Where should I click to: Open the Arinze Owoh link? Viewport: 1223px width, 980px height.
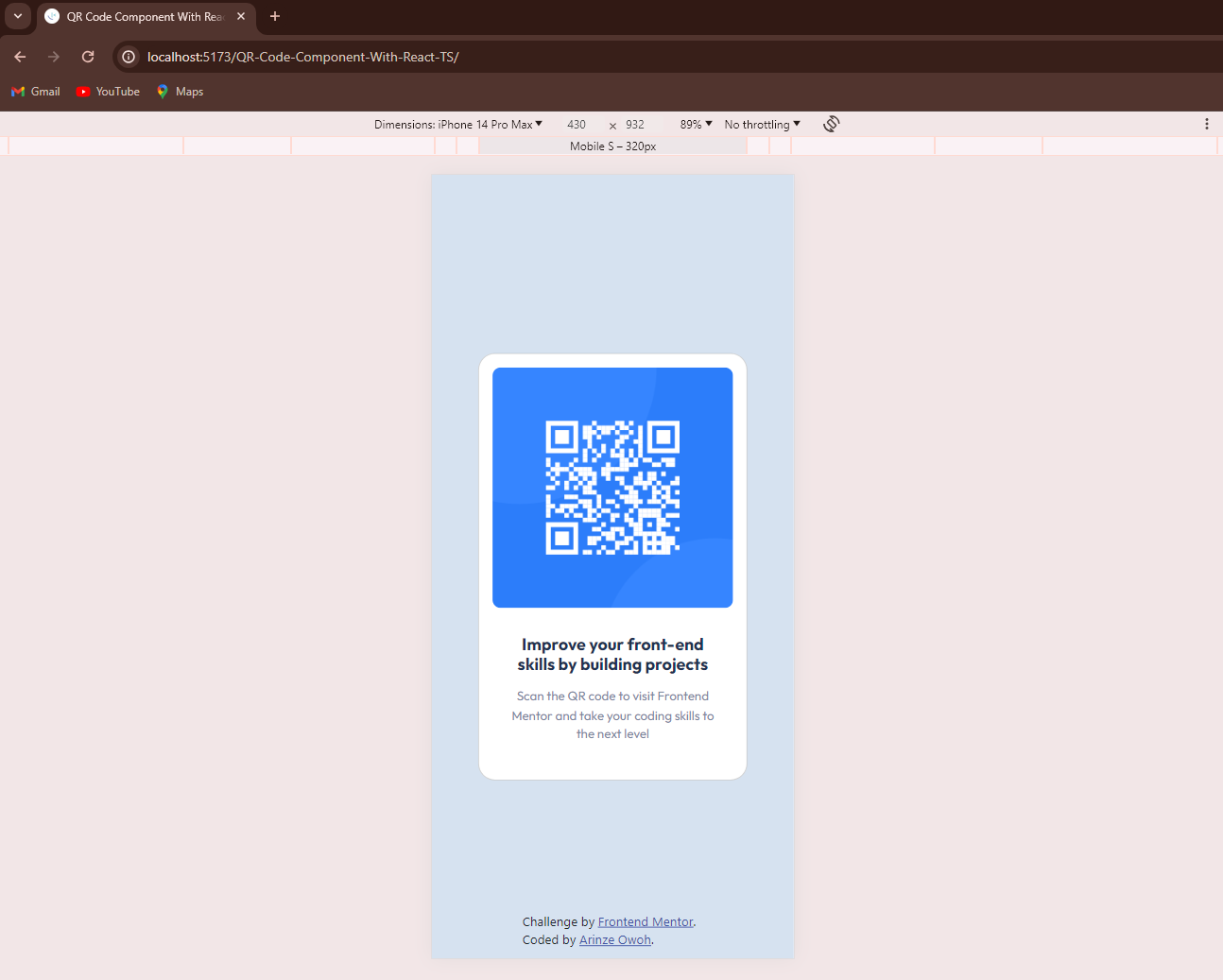[x=615, y=940]
